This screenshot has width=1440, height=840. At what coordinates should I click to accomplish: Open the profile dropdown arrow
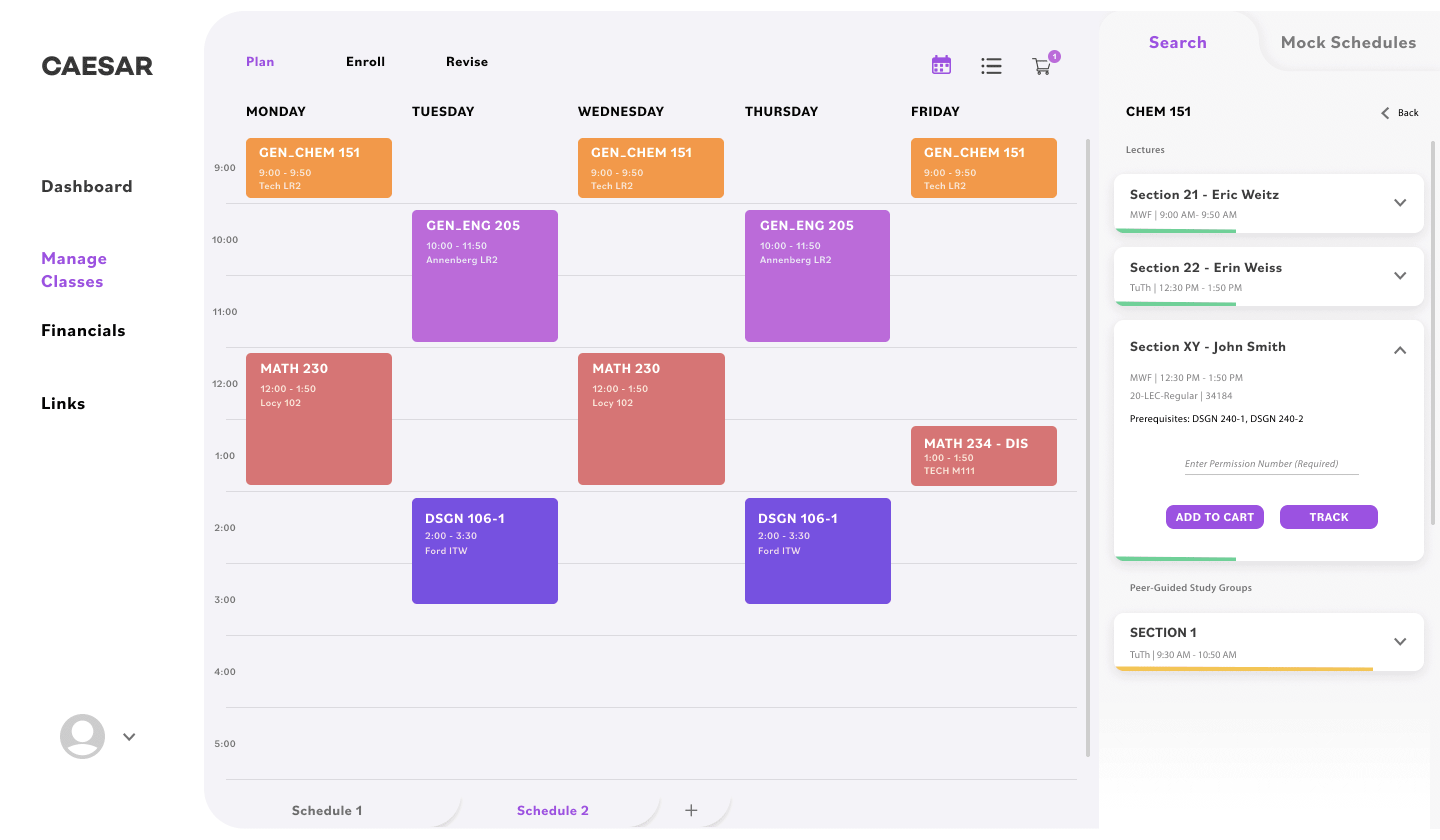pyautogui.click(x=129, y=736)
